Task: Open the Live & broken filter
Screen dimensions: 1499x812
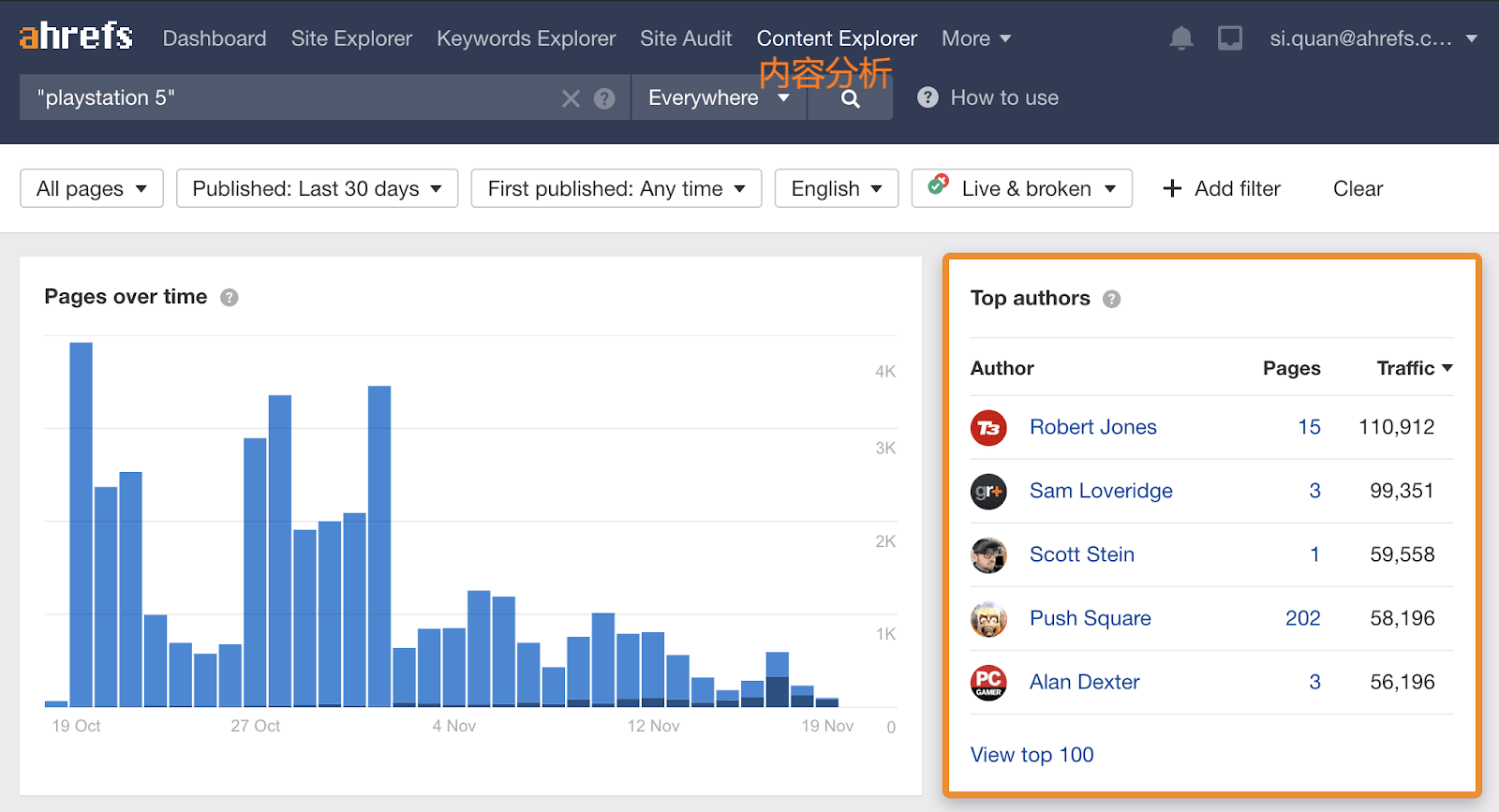Action: click(1022, 188)
